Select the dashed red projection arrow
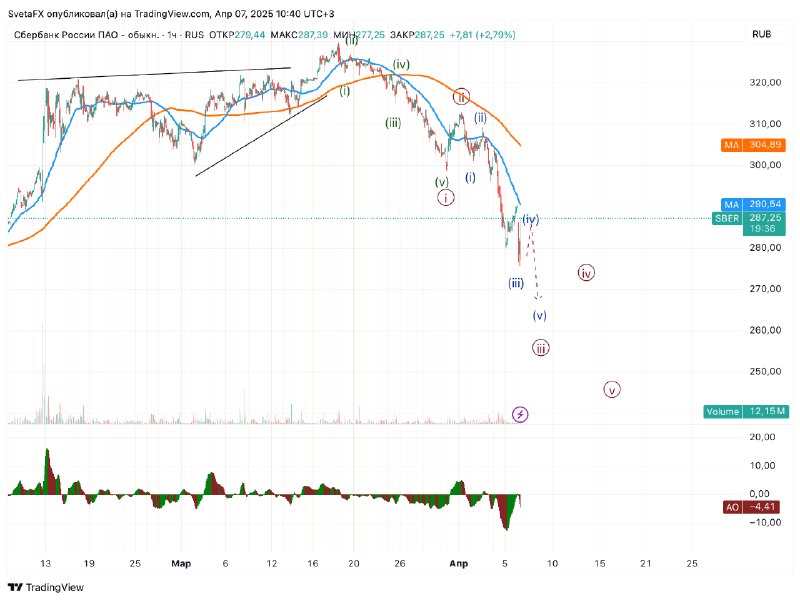 (x=534, y=261)
